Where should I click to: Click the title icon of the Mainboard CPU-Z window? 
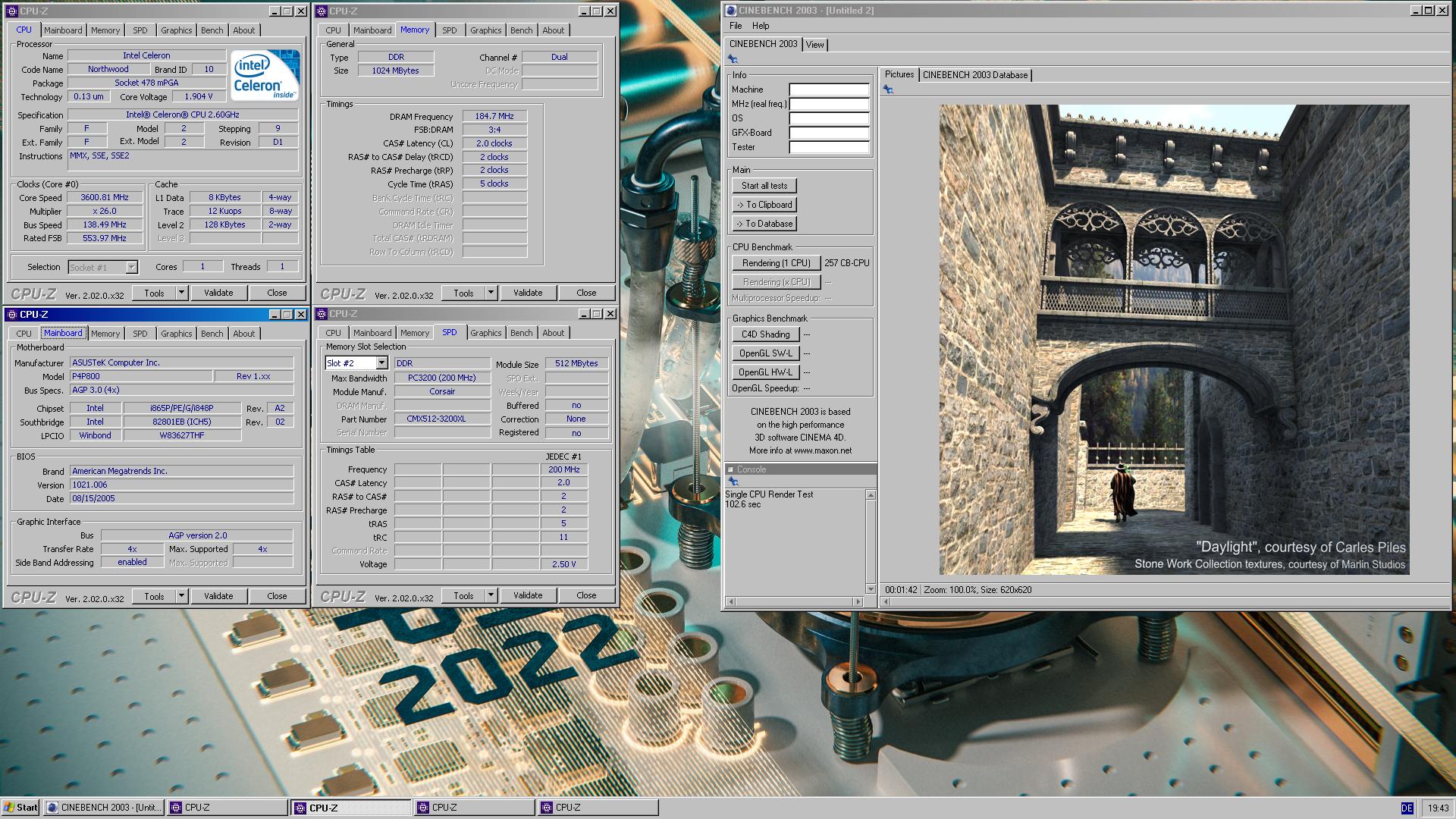click(x=12, y=314)
